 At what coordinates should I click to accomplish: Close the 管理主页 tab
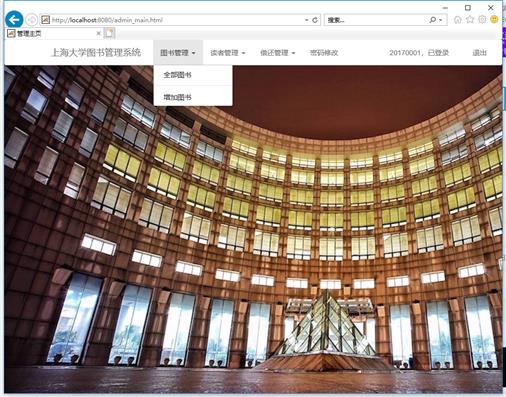(98, 33)
